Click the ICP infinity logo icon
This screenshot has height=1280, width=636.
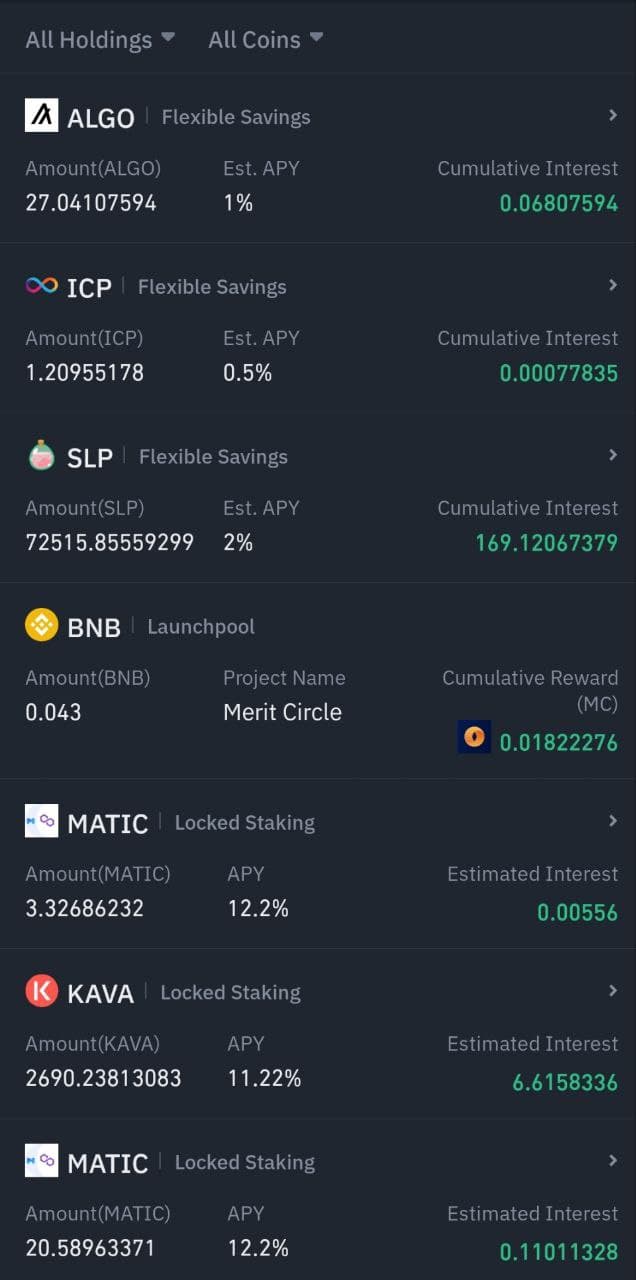[41, 286]
